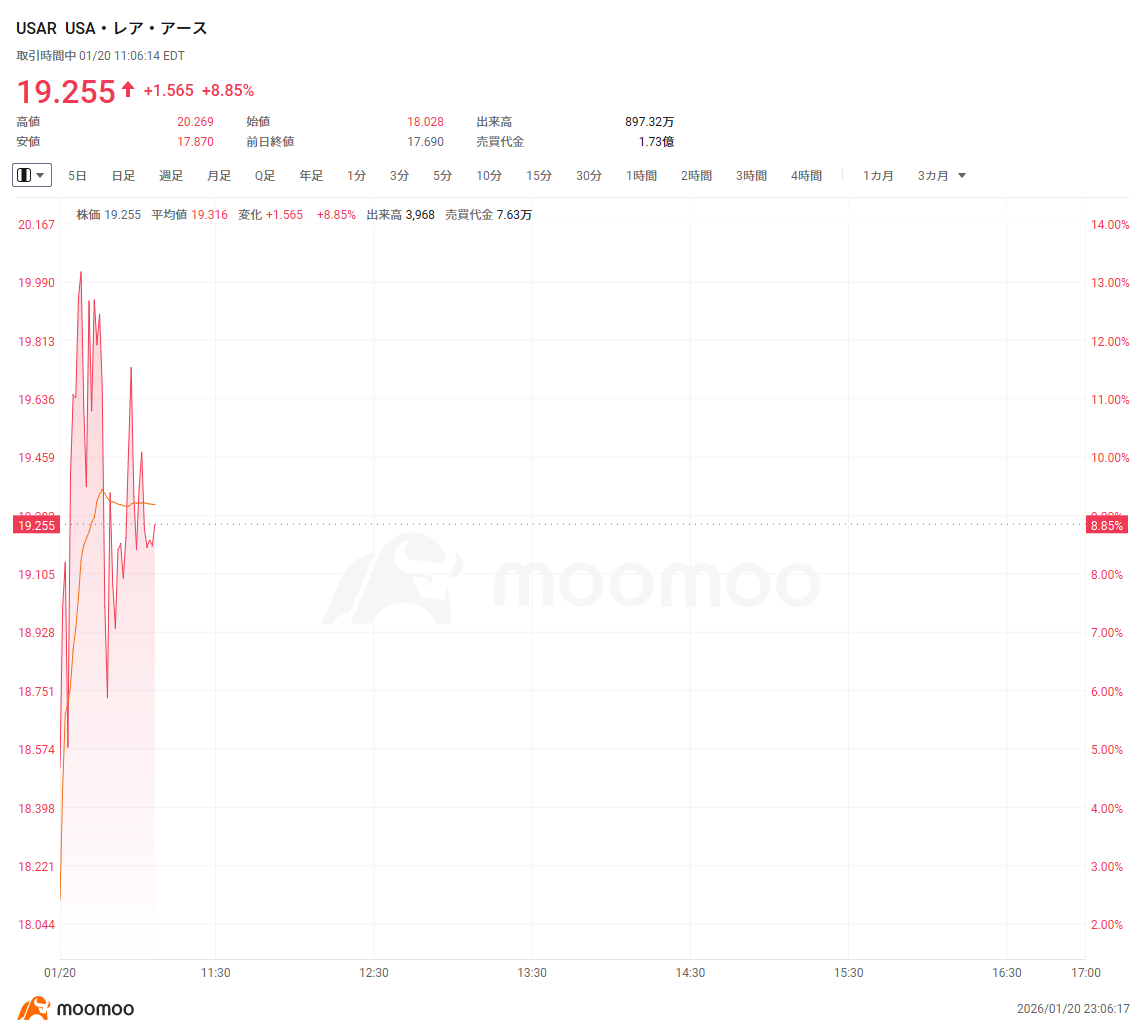1146x1035 pixels.
Task: Pick the 5分 interval
Action: [x=443, y=176]
